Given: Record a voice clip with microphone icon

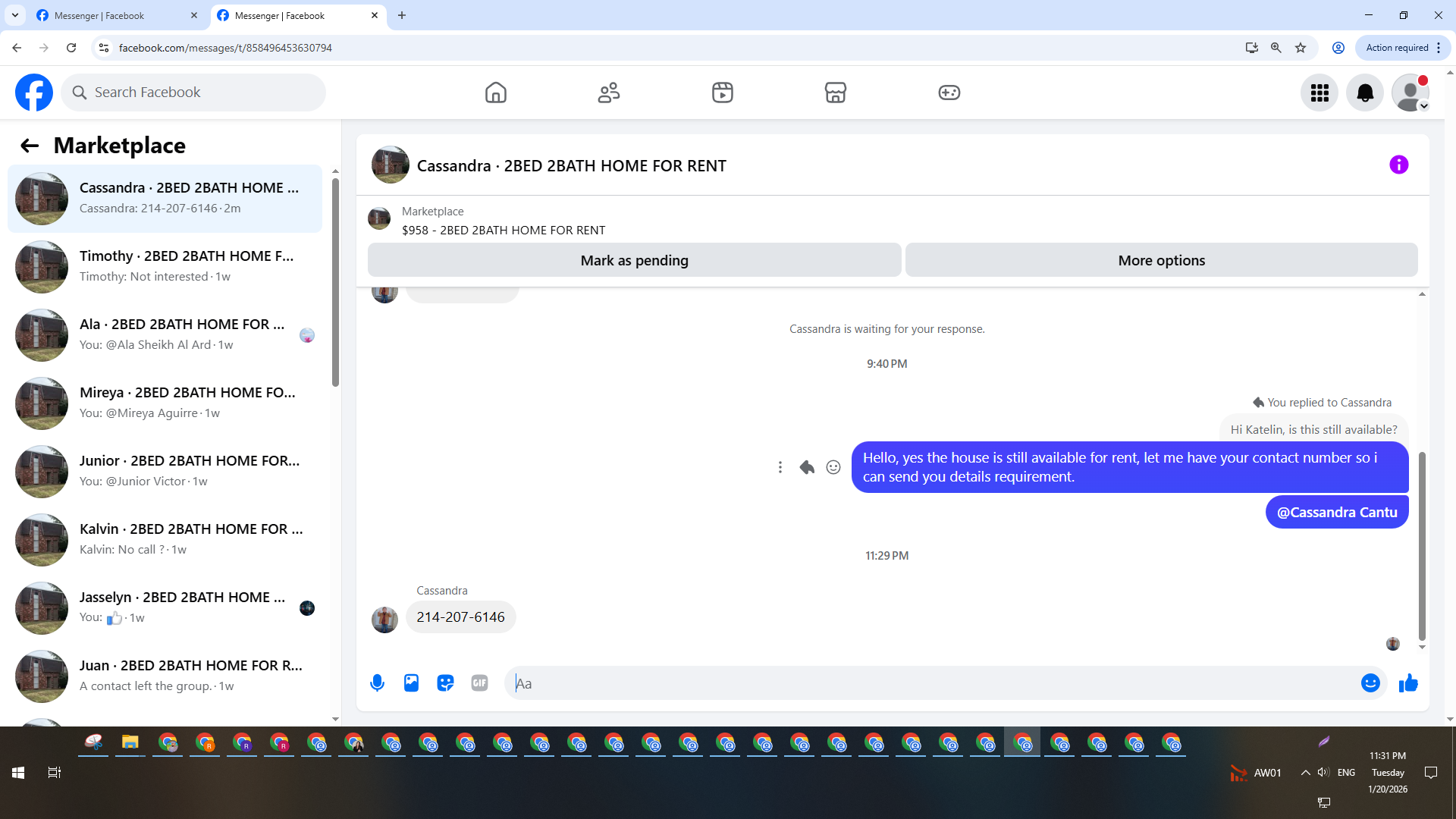Looking at the screenshot, I should (x=377, y=683).
